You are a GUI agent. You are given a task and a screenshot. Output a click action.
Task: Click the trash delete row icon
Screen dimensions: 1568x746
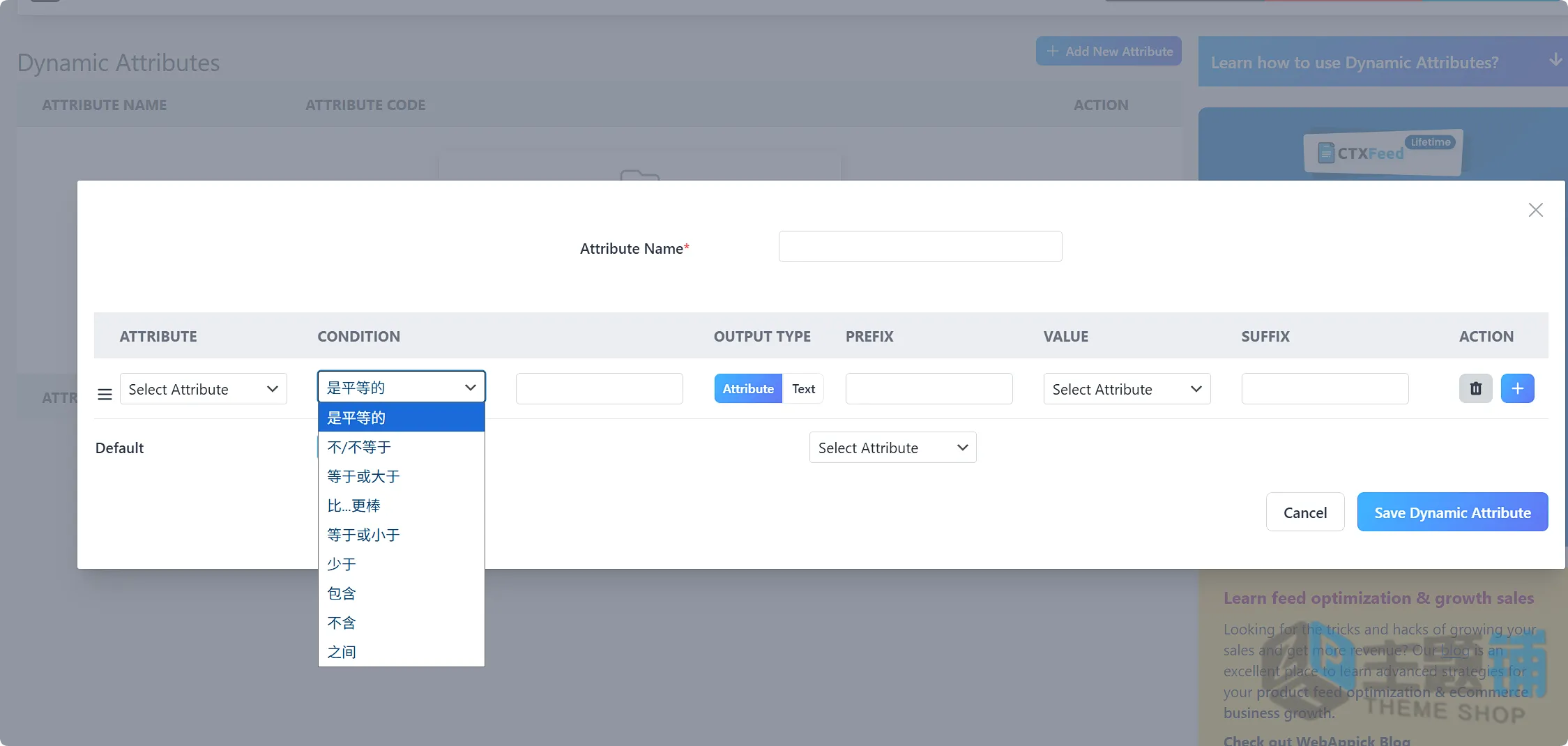pos(1475,388)
